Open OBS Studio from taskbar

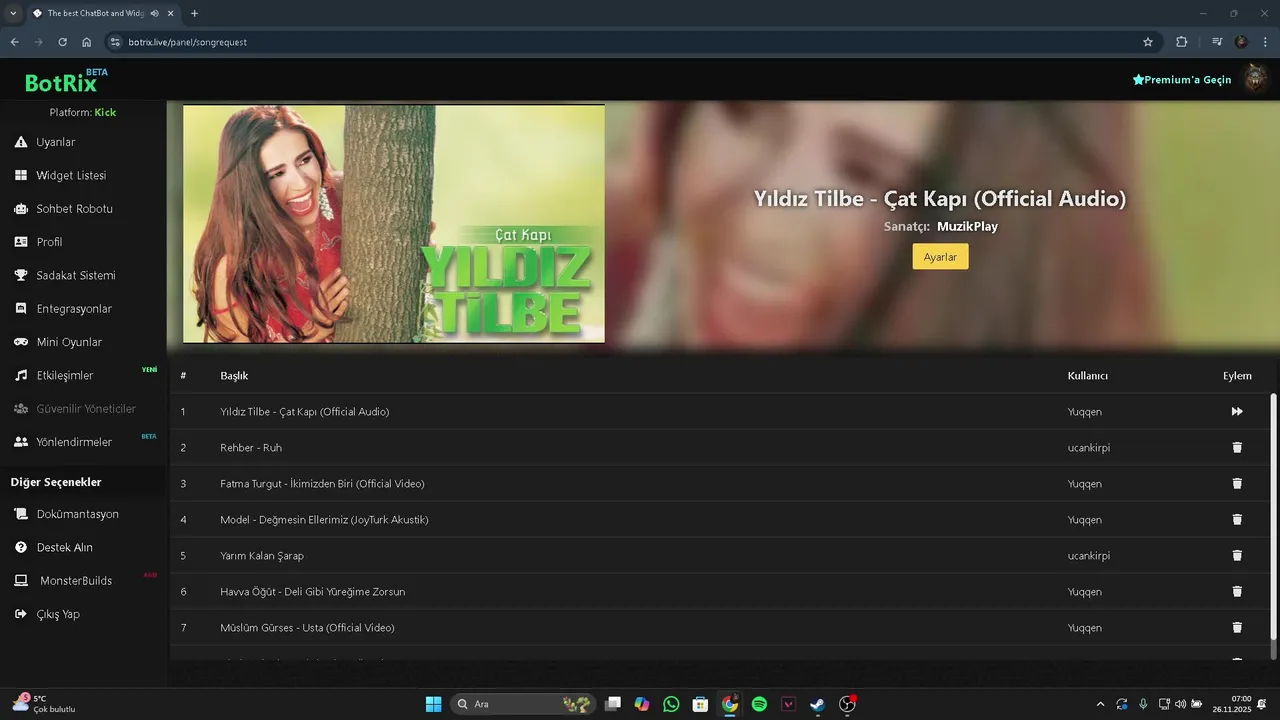point(847,704)
